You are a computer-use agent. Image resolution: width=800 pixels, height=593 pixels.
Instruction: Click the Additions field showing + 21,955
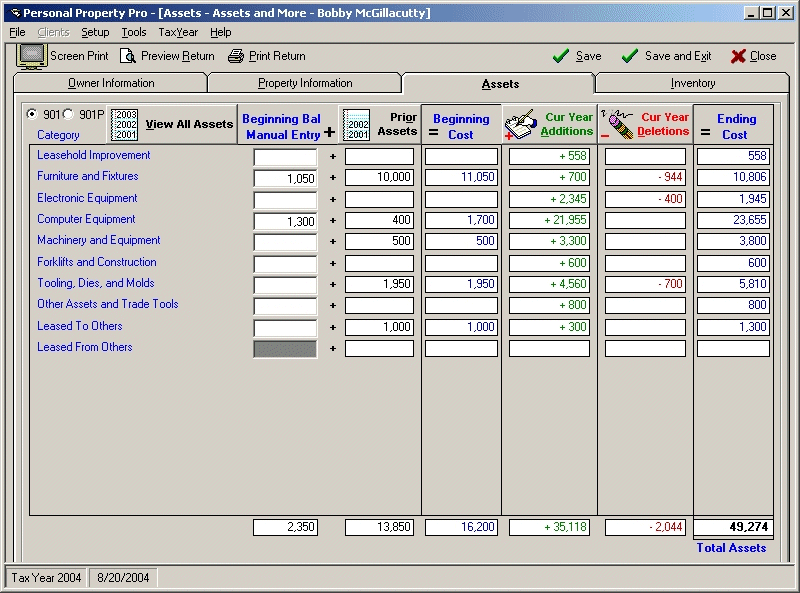(549, 220)
